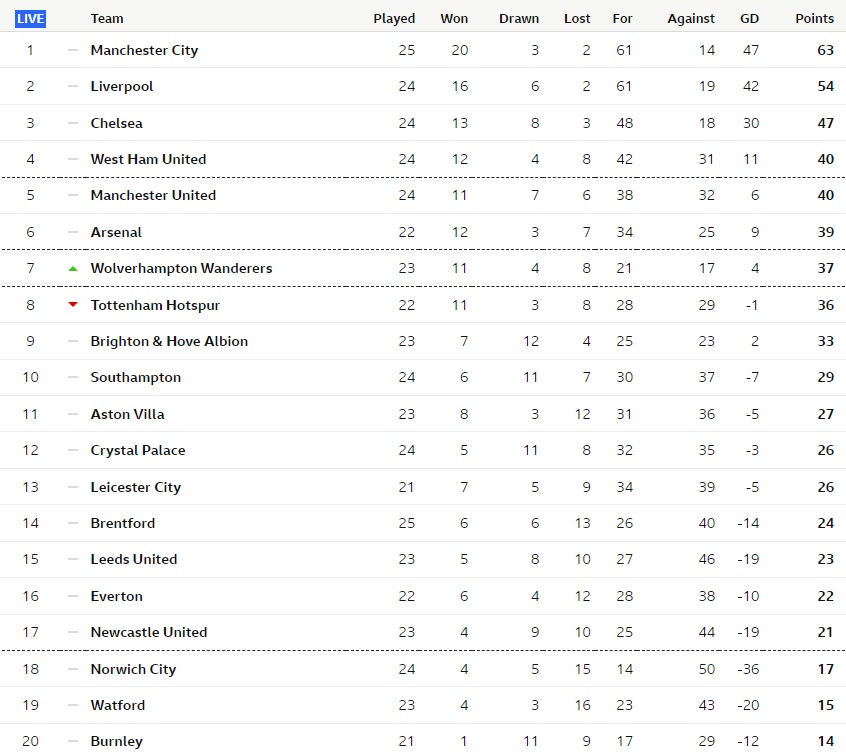Screen dimensions: 846x755
Task: Click Norwich City no-change dash indicator
Action: (73, 669)
